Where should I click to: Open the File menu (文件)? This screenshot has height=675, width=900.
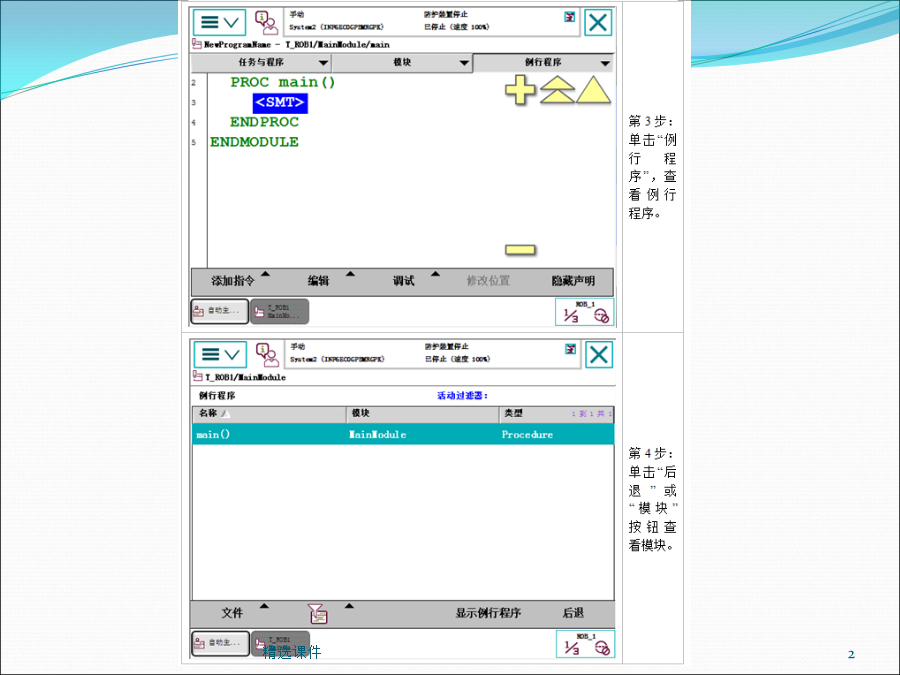(x=232, y=613)
